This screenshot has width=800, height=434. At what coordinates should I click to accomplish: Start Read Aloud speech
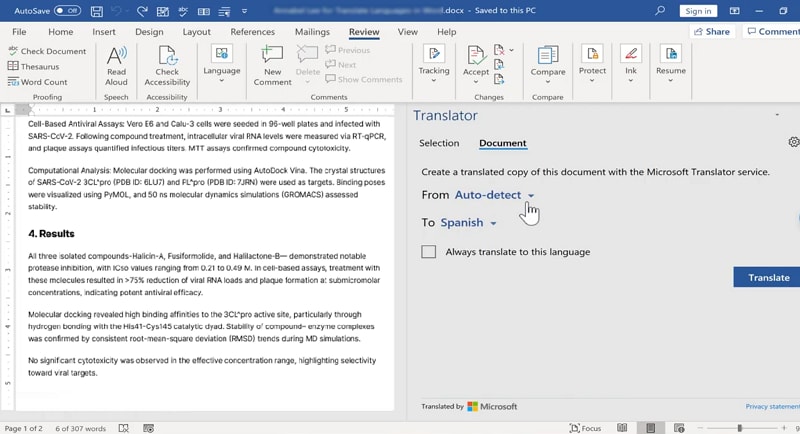pyautogui.click(x=116, y=66)
